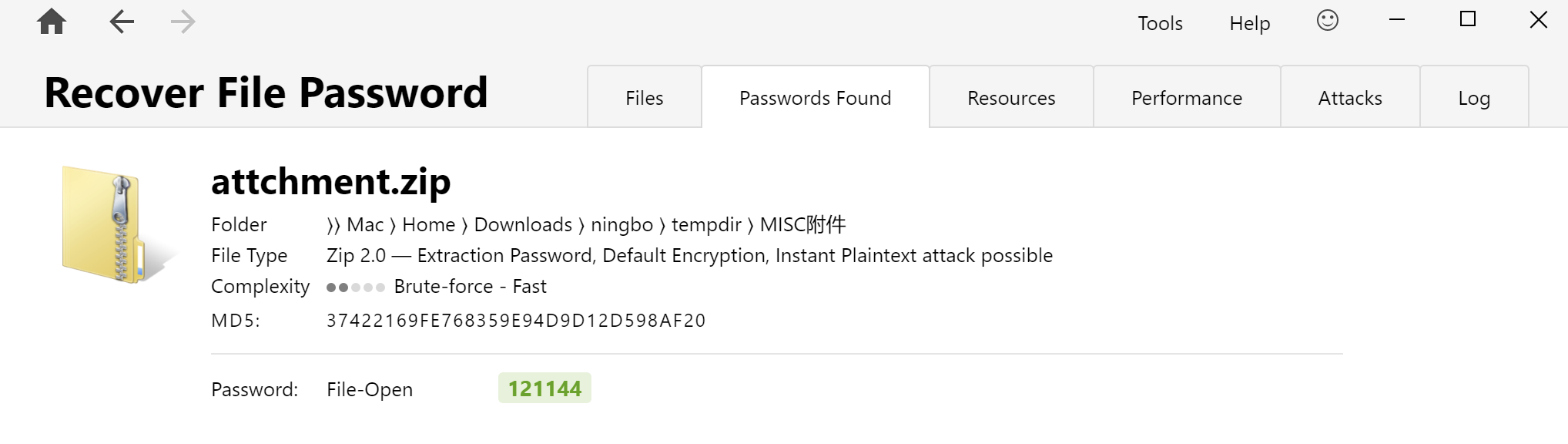Viewport: 1568px width, 444px height.
Task: Open the Tools menu
Action: 1160,23
